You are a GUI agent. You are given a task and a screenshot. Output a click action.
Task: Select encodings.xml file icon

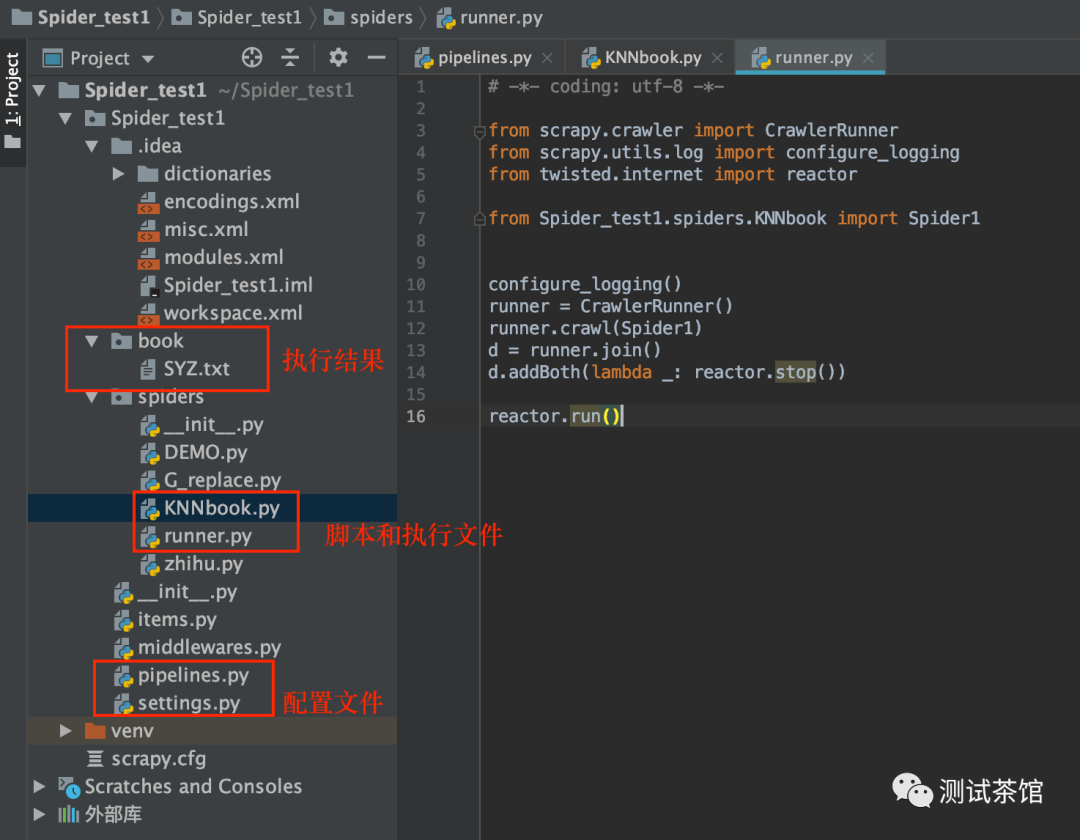(148, 202)
